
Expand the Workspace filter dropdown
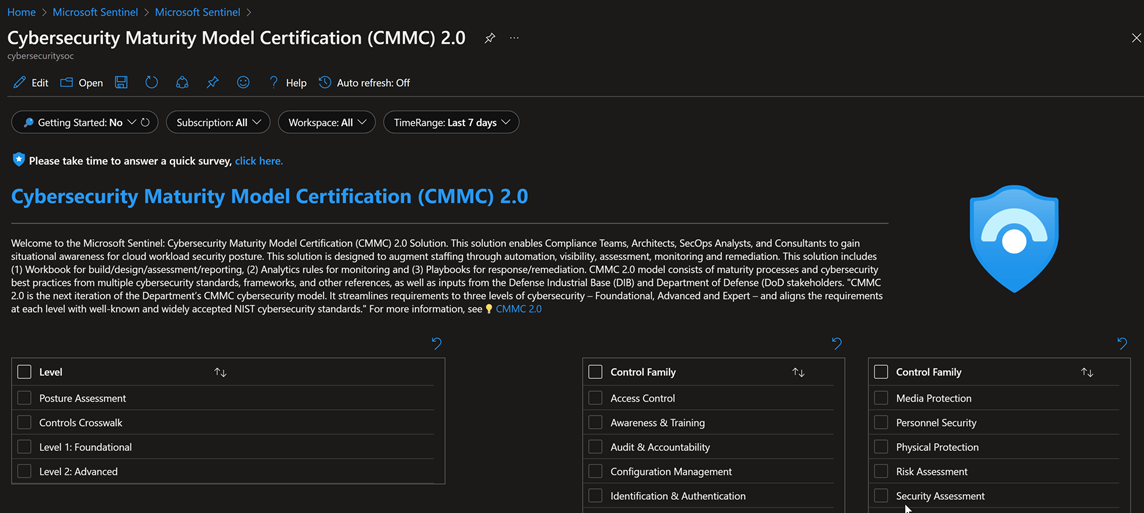coord(327,123)
